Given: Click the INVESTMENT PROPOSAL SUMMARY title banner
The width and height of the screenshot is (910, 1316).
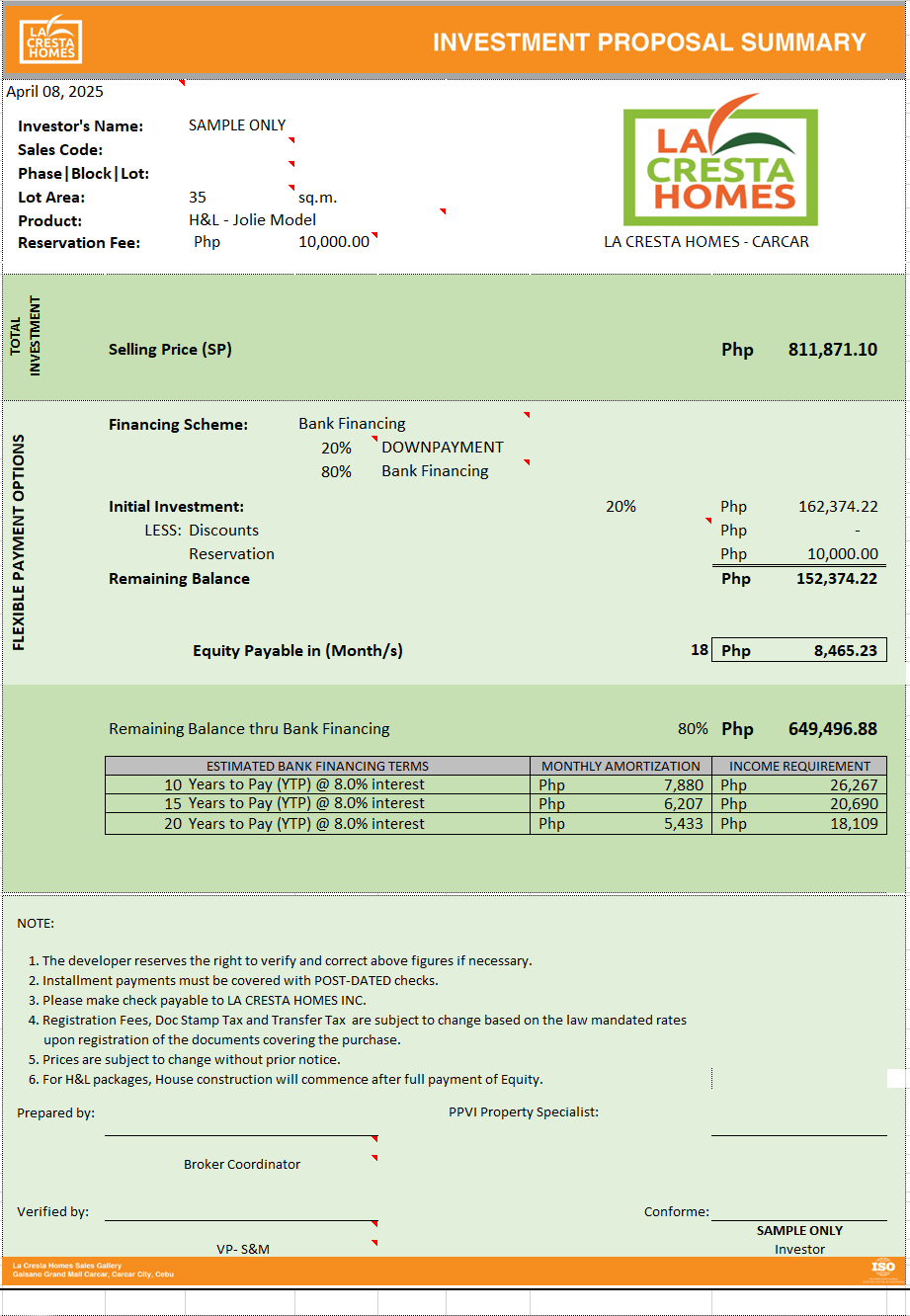Looking at the screenshot, I should pos(649,42).
